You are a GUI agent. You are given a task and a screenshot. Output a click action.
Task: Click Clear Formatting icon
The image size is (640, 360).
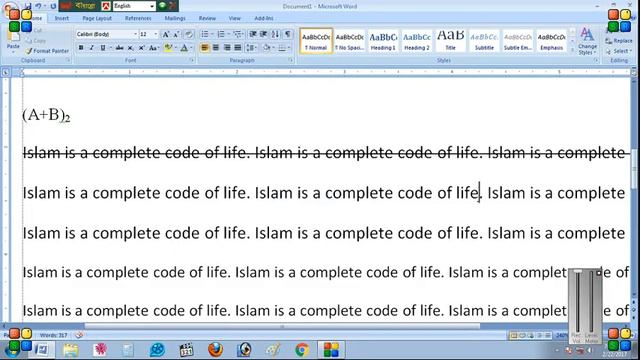tap(189, 34)
